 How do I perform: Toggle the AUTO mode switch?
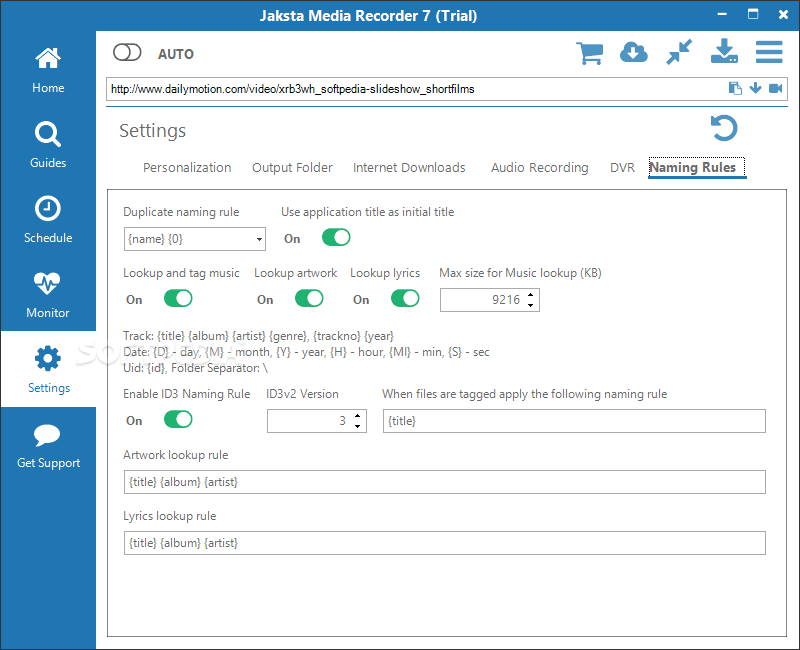tap(127, 52)
